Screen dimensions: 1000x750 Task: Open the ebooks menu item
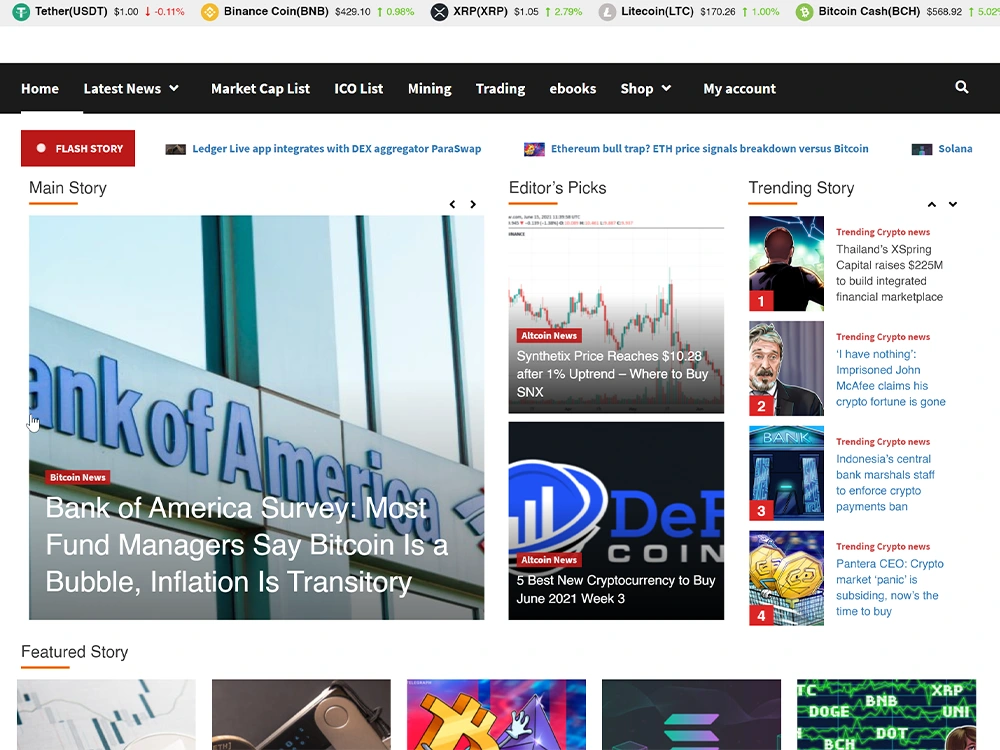pyautogui.click(x=573, y=89)
